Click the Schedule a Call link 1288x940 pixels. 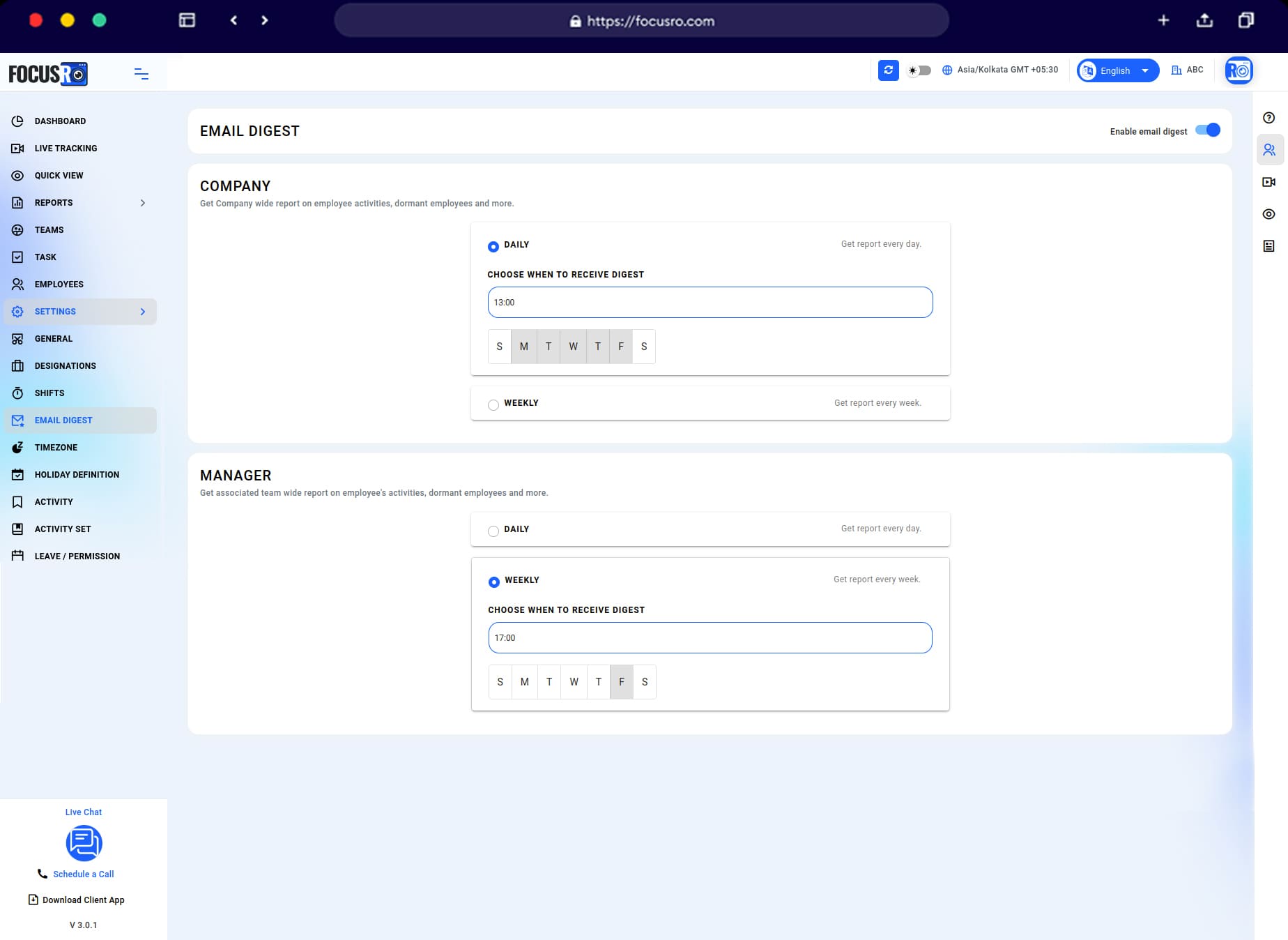(84, 874)
